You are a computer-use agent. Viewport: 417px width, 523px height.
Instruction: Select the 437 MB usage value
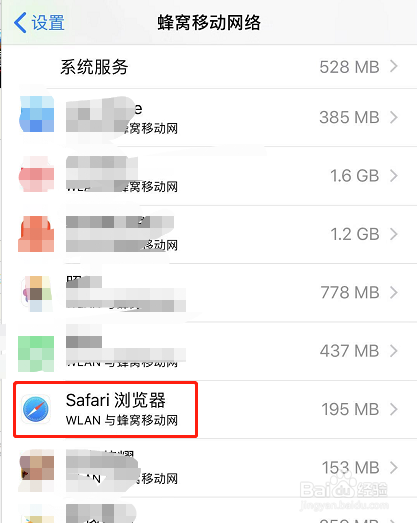[349, 351]
